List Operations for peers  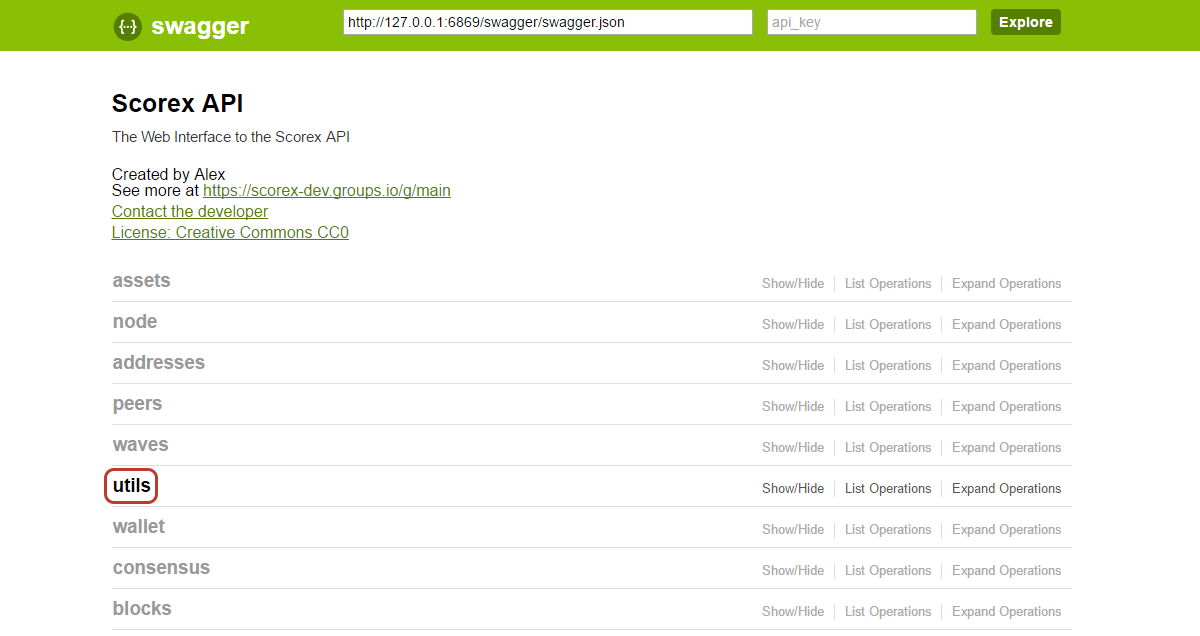coord(888,406)
